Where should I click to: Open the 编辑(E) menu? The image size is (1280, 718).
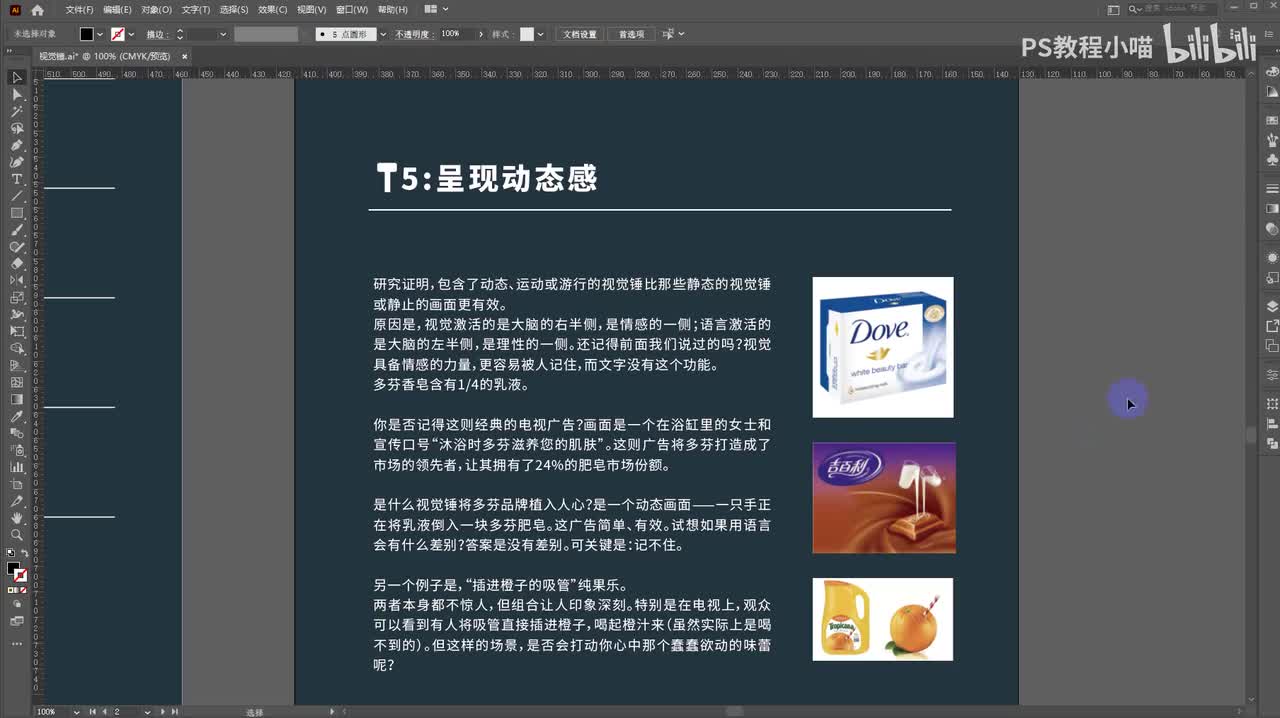(117, 10)
